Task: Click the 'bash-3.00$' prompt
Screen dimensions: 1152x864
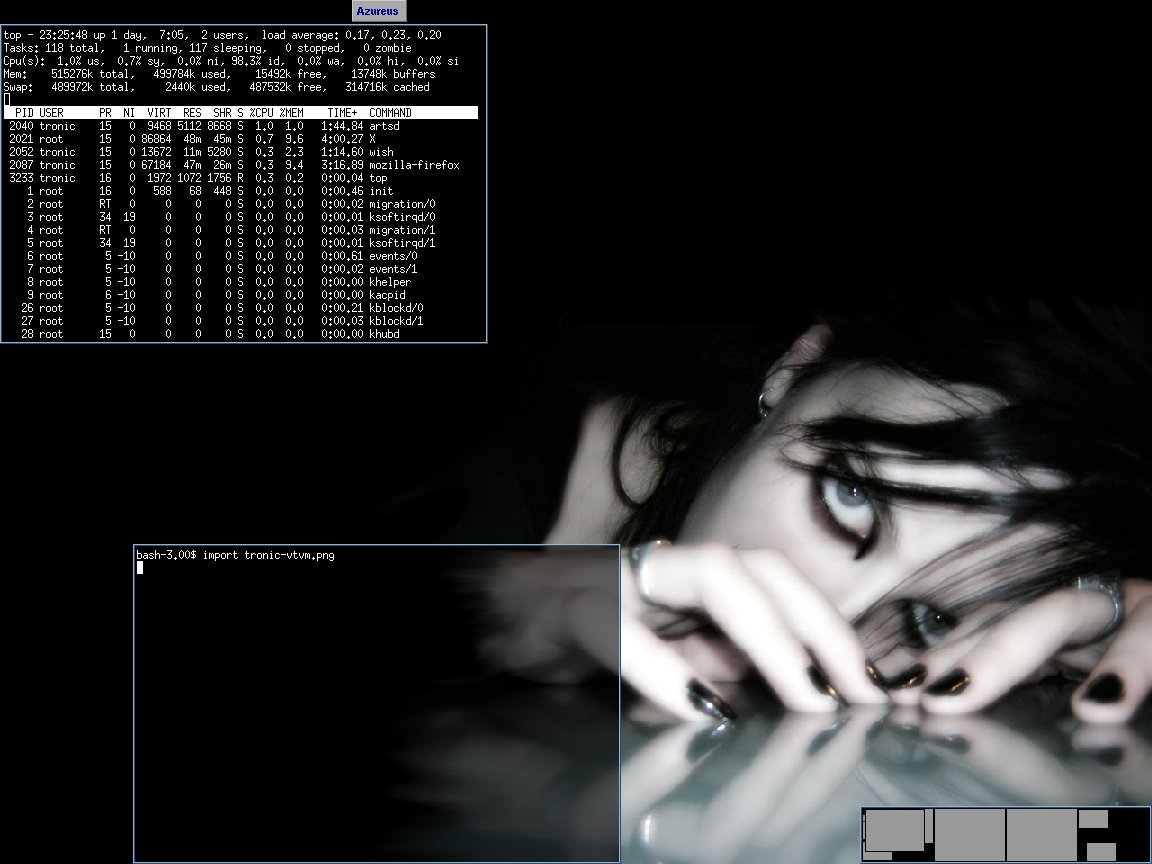Action: coord(166,555)
